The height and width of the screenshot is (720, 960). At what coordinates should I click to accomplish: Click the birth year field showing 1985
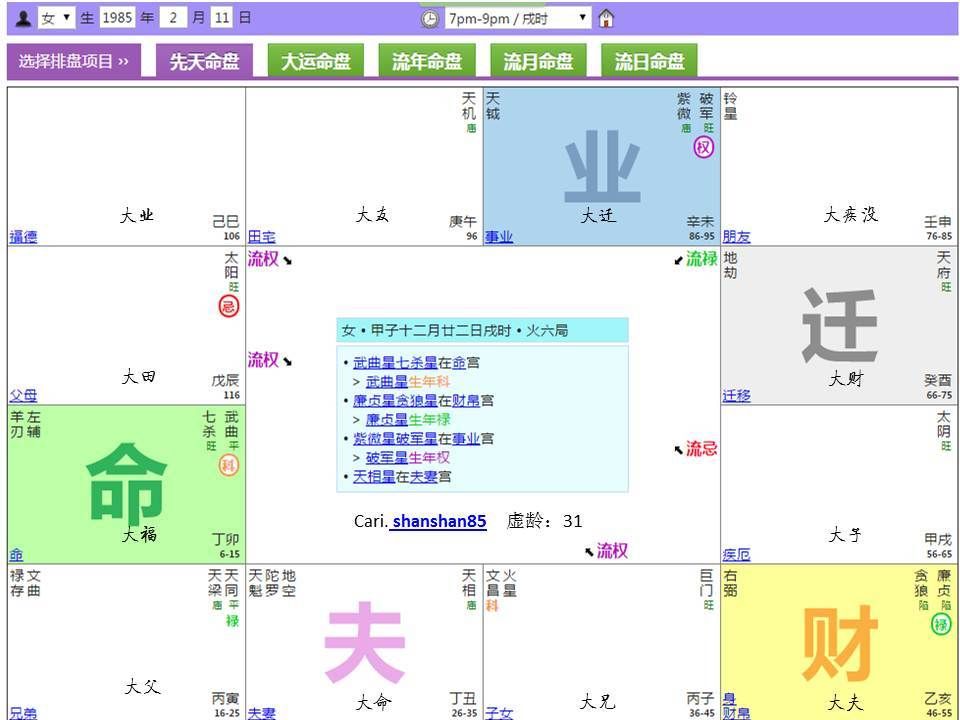117,18
